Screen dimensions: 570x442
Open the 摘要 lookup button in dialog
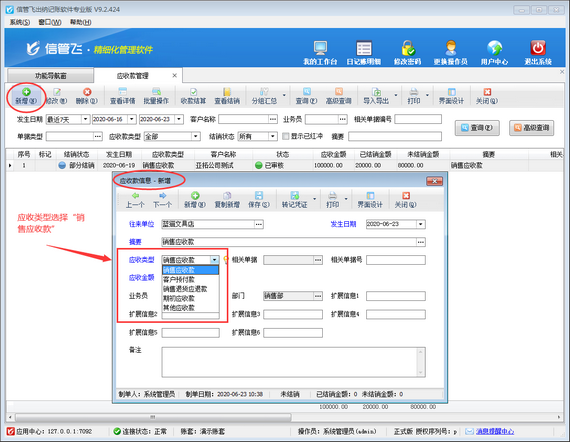pyautogui.click(x=421, y=242)
